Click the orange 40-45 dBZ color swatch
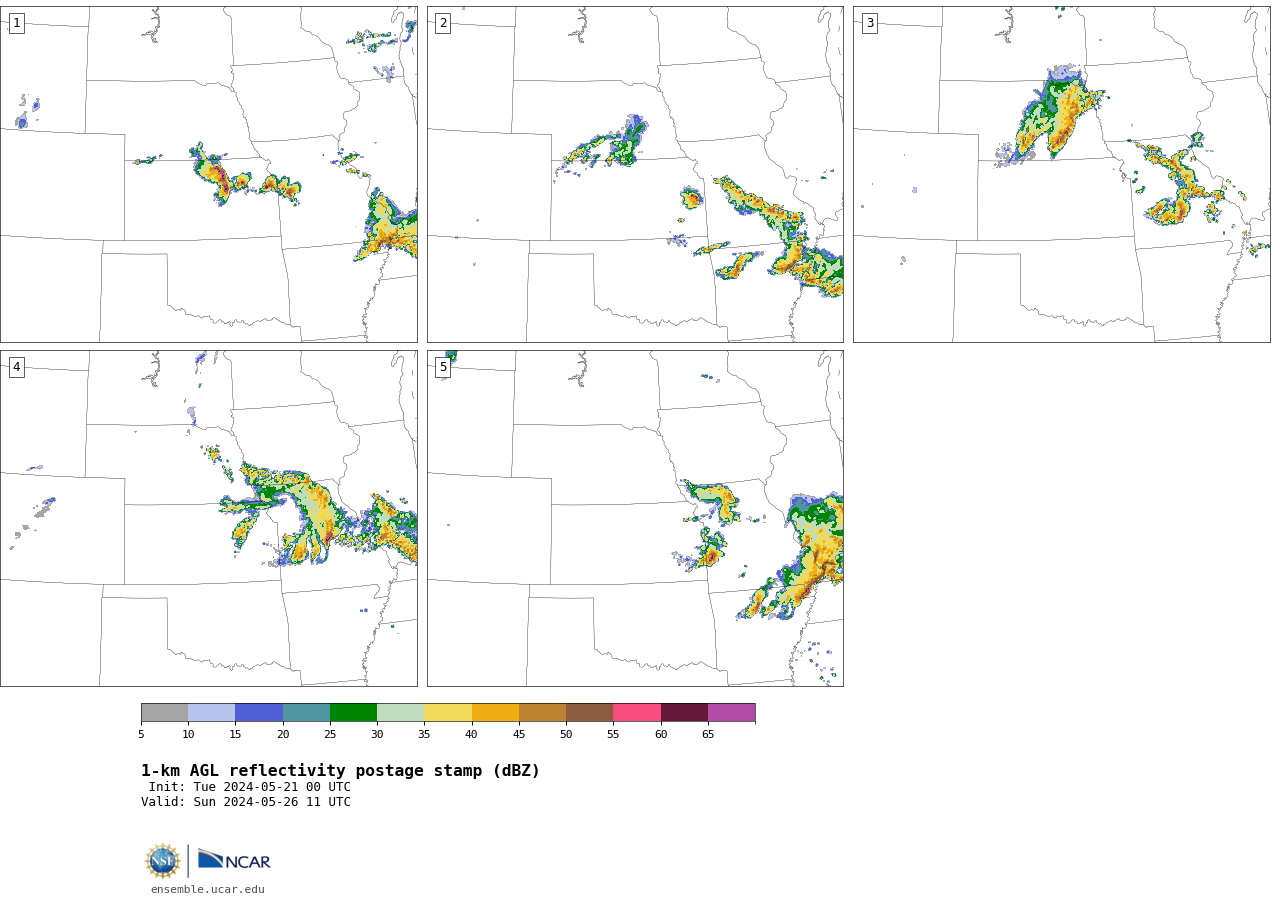 point(495,713)
